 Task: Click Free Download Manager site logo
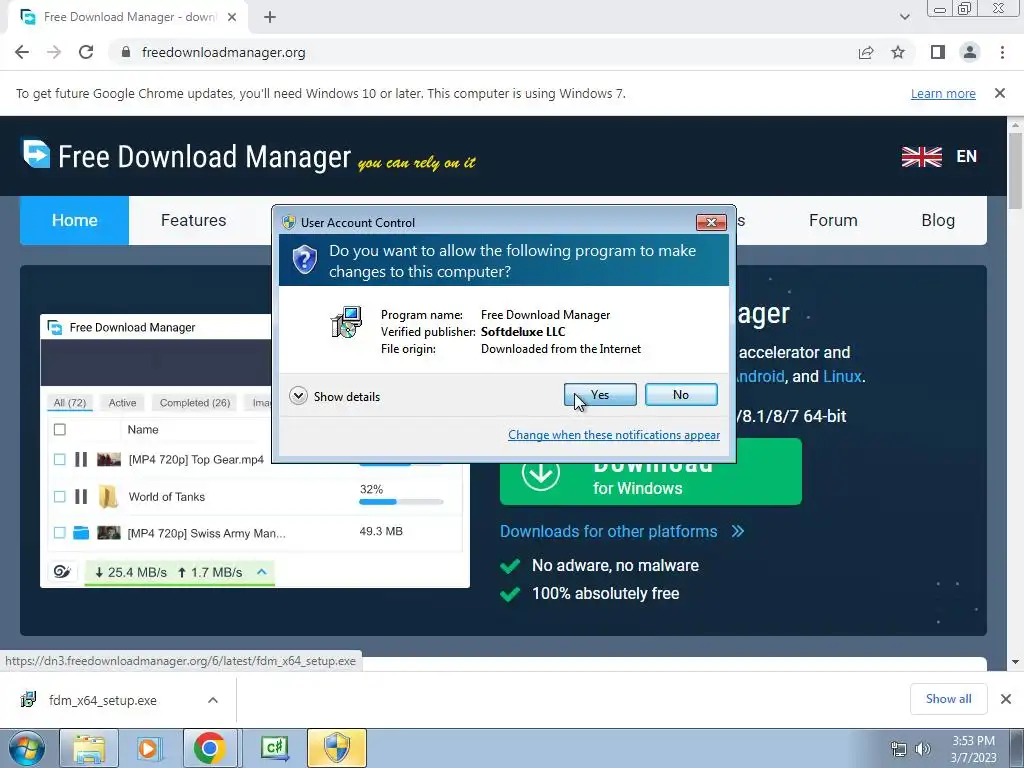point(187,156)
